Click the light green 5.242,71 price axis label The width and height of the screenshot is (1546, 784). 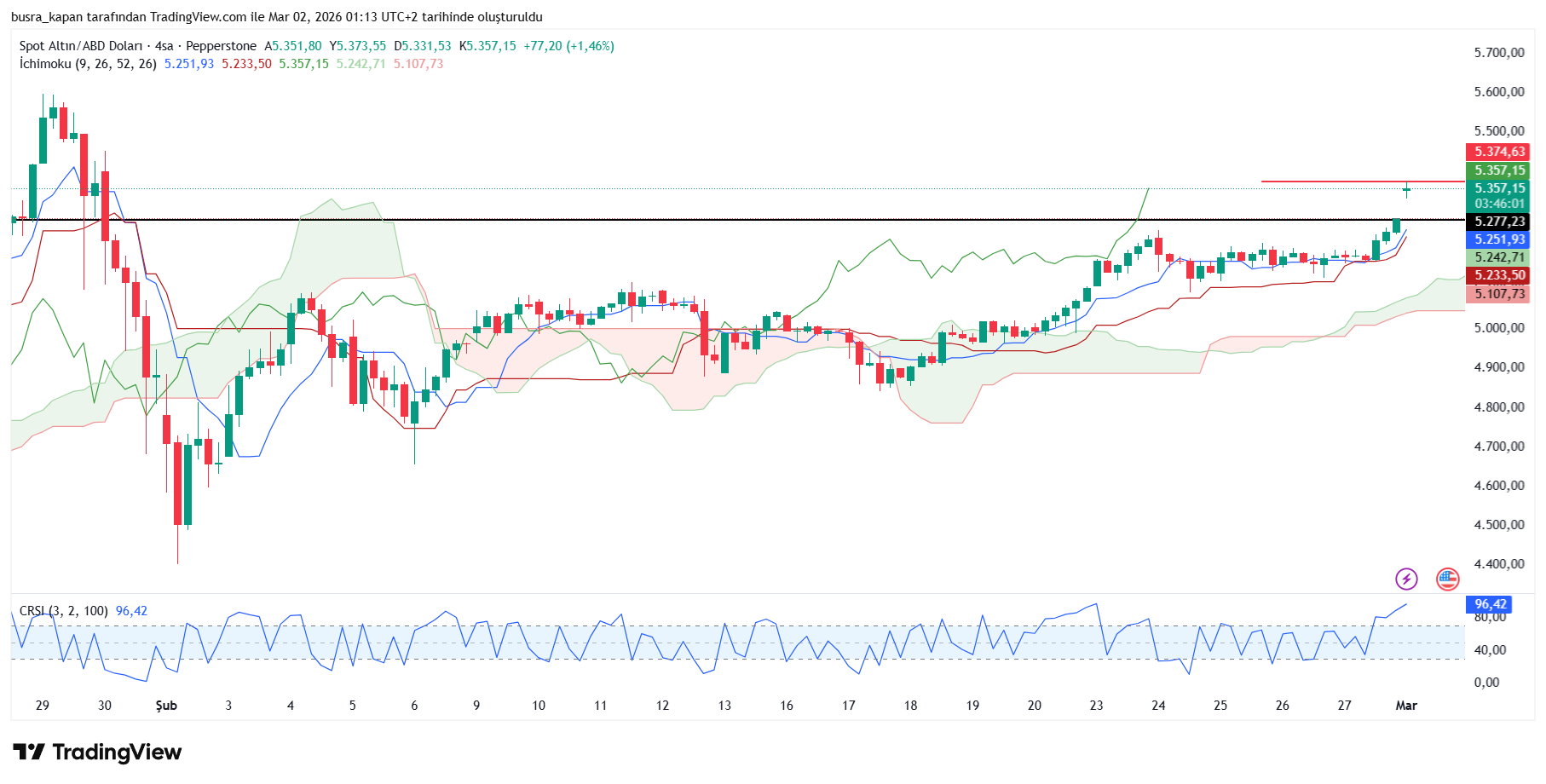point(1499,257)
